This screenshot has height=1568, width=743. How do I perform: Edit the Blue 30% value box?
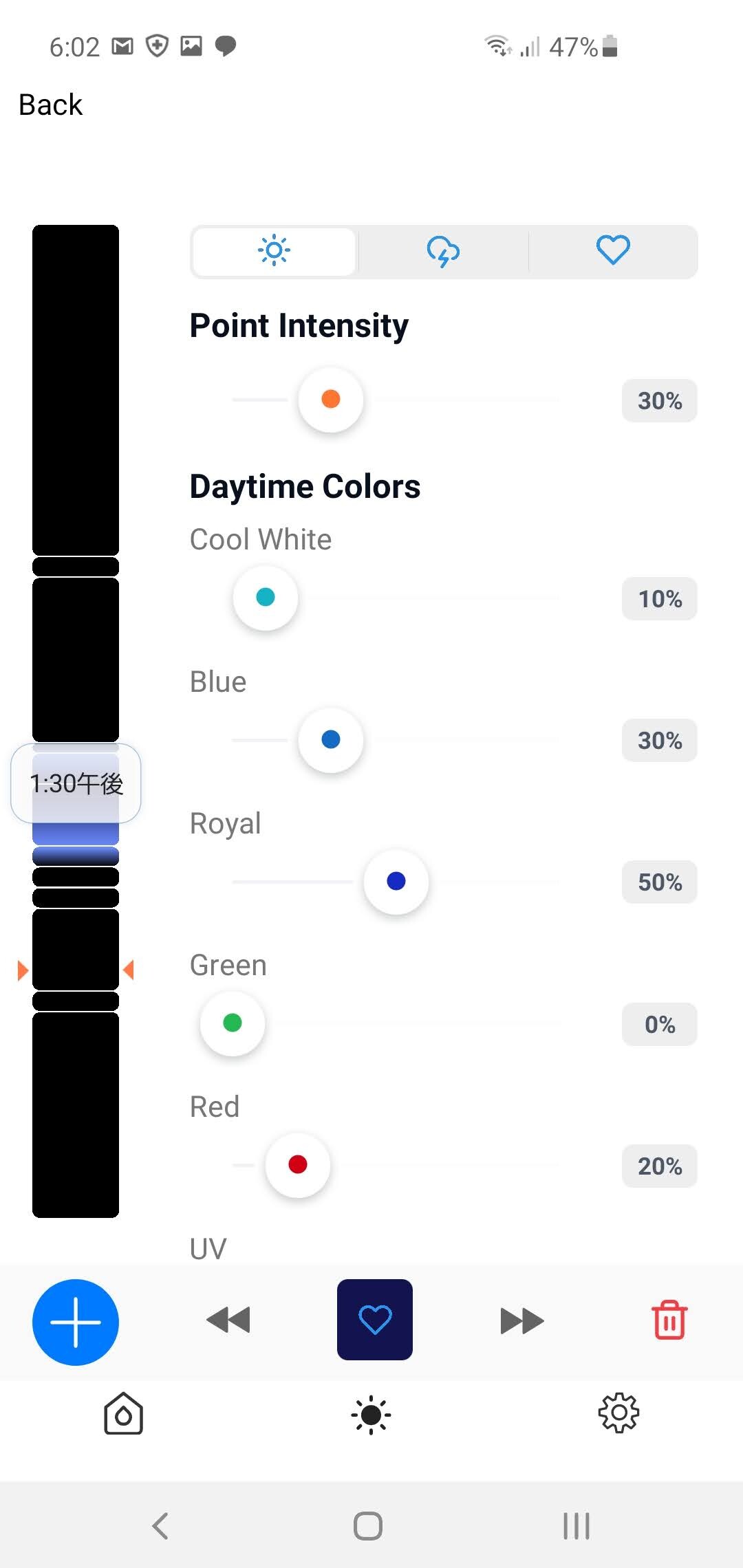coord(660,741)
